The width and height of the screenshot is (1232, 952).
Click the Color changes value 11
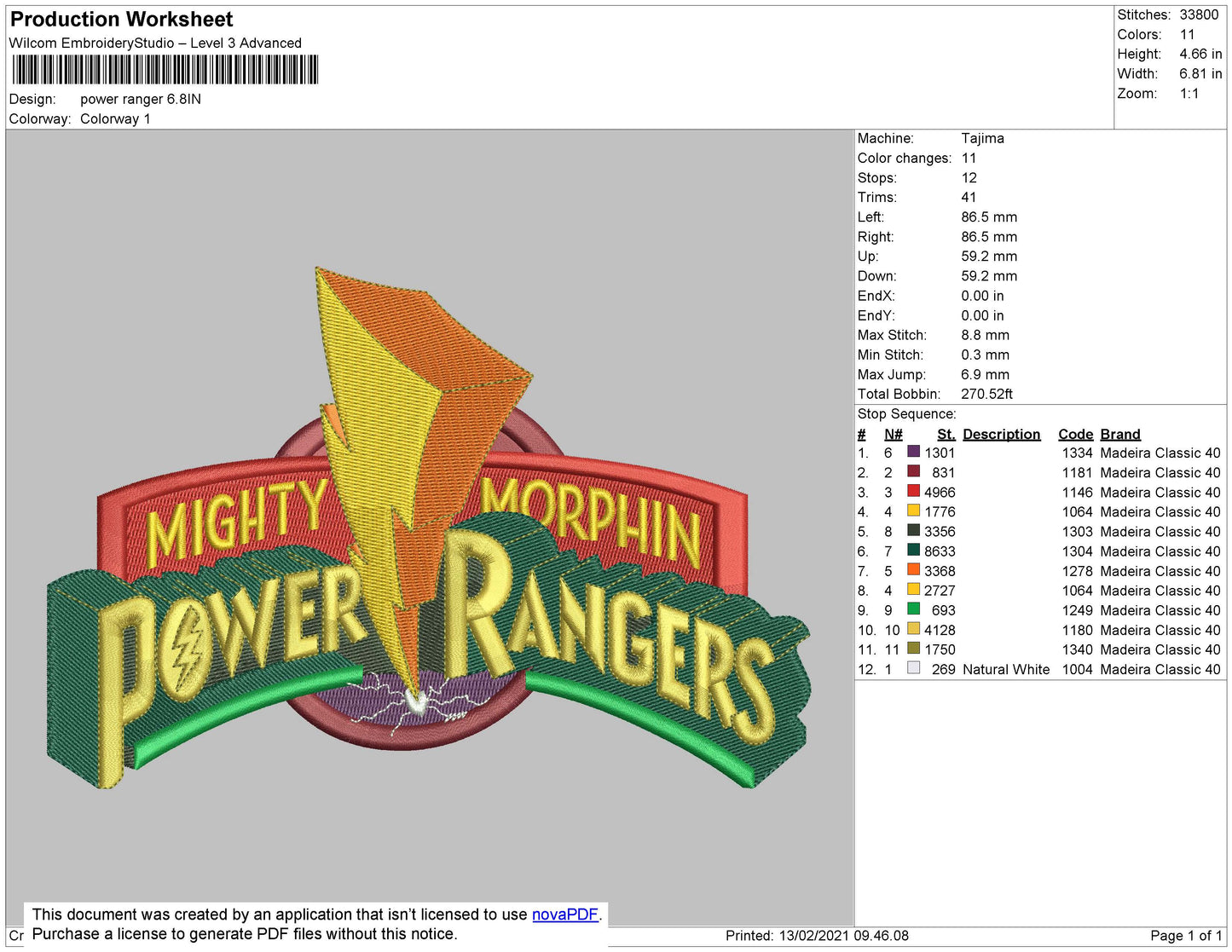tap(969, 158)
